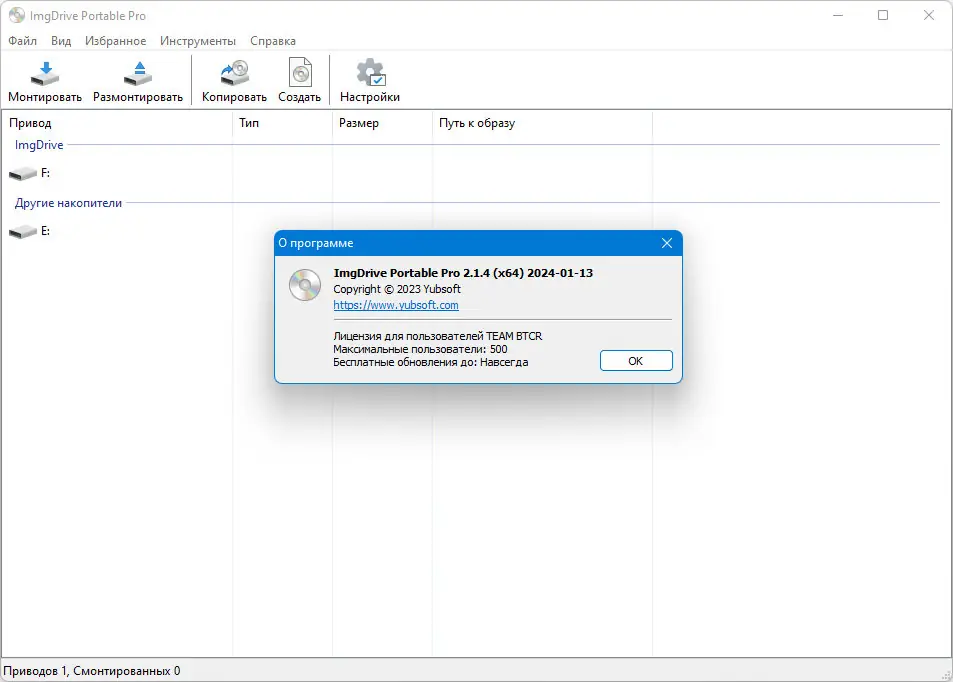Click the Привод column header
953x682 pixels.
(117, 123)
